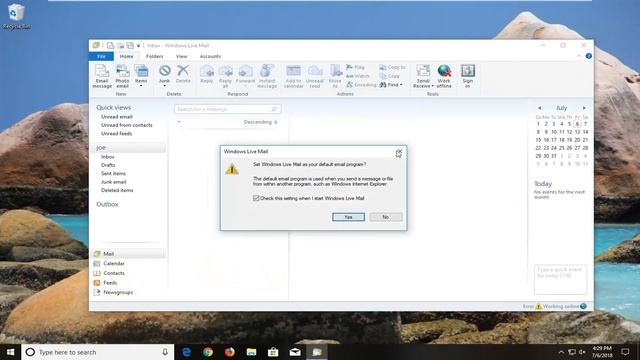Click Add to calendar icon
640x360 pixels.
[293, 76]
